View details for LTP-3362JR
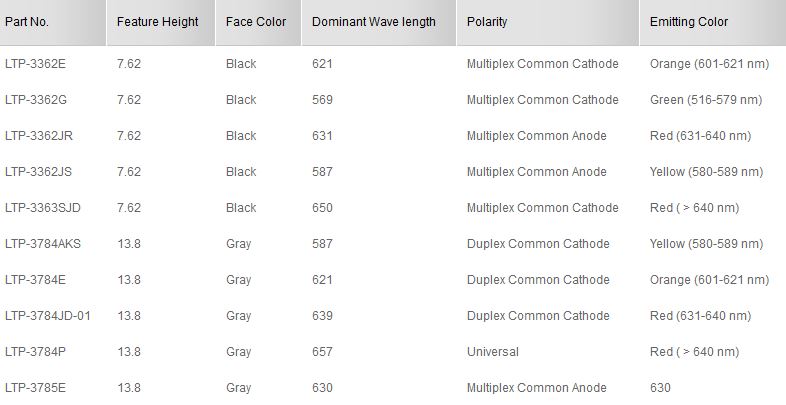This screenshot has height=405, width=786. click(x=39, y=136)
